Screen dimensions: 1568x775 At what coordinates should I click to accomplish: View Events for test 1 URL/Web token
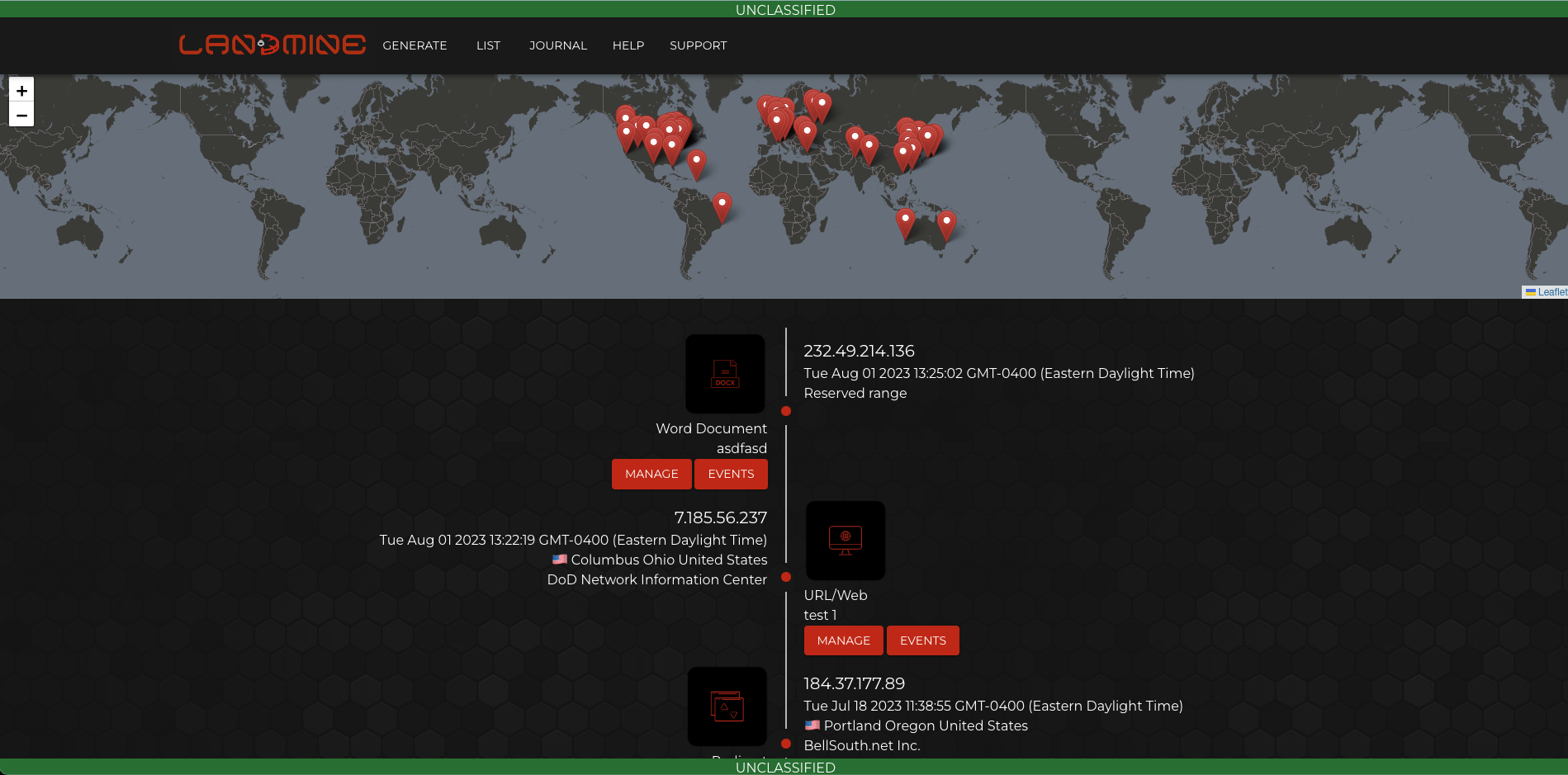922,640
